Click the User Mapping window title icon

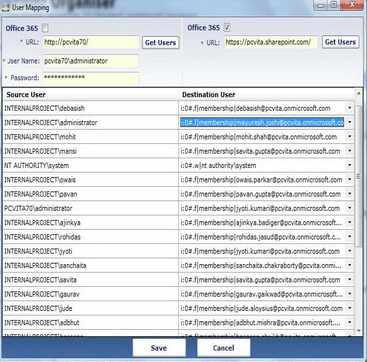(x=6, y=7)
